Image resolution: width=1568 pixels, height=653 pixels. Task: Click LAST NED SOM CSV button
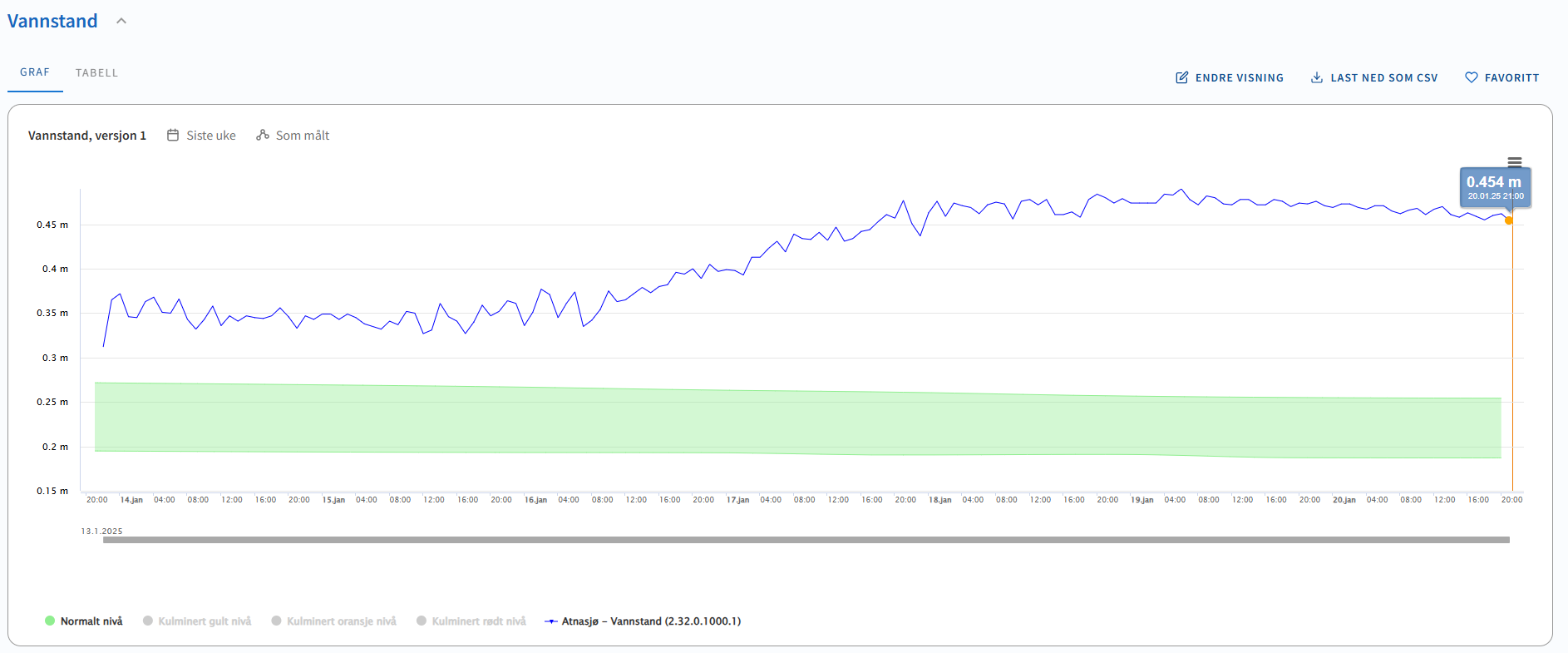point(1374,77)
